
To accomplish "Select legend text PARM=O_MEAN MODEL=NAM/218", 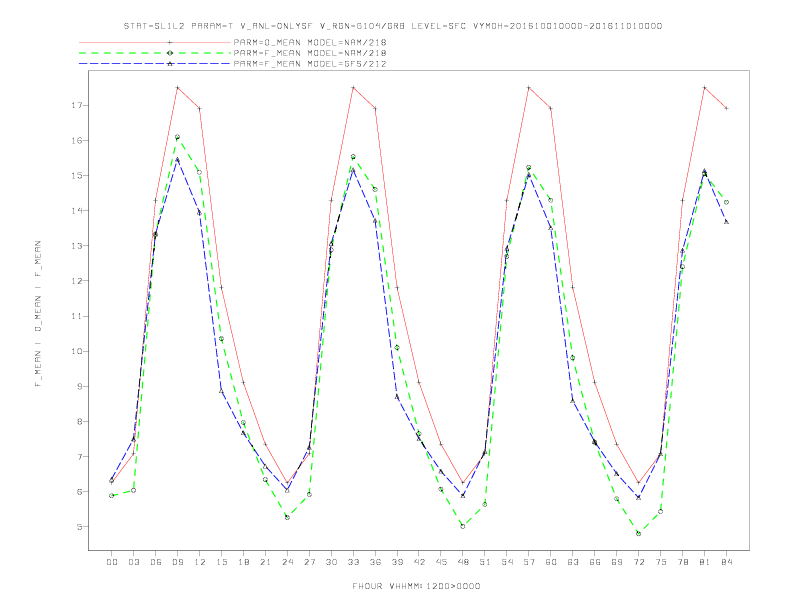I will [310, 42].
